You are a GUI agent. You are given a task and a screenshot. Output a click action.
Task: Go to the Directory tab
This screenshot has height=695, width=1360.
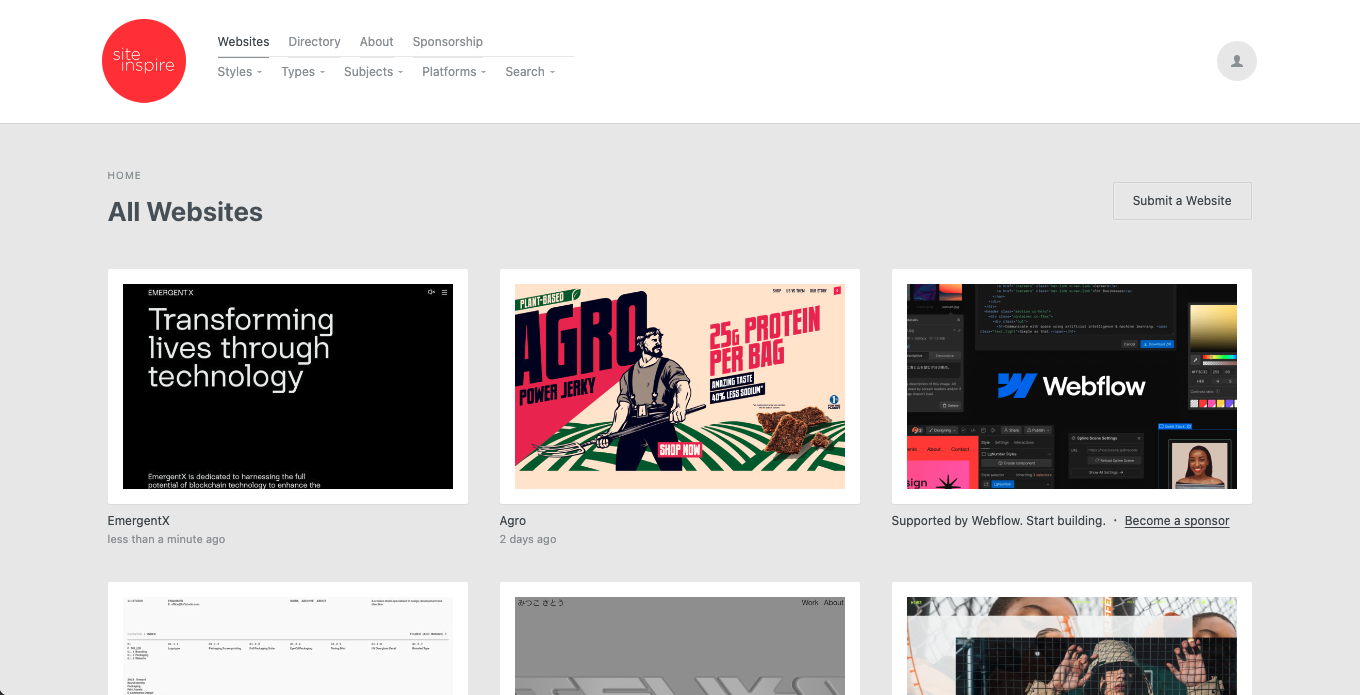[314, 42]
